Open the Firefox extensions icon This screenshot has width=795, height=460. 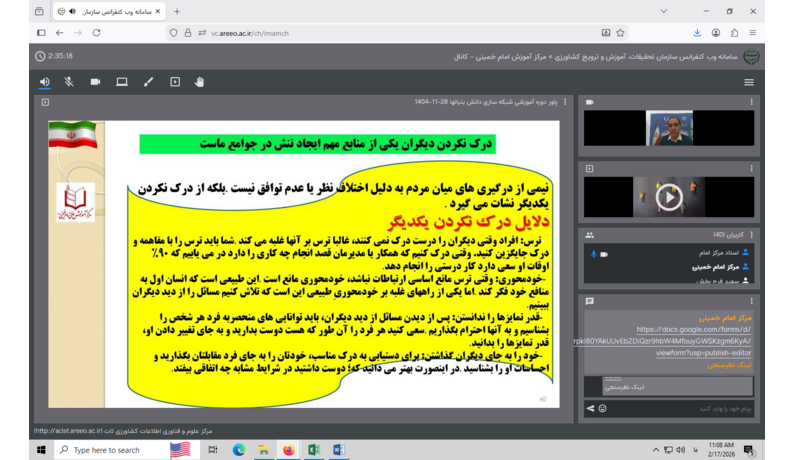pos(735,33)
